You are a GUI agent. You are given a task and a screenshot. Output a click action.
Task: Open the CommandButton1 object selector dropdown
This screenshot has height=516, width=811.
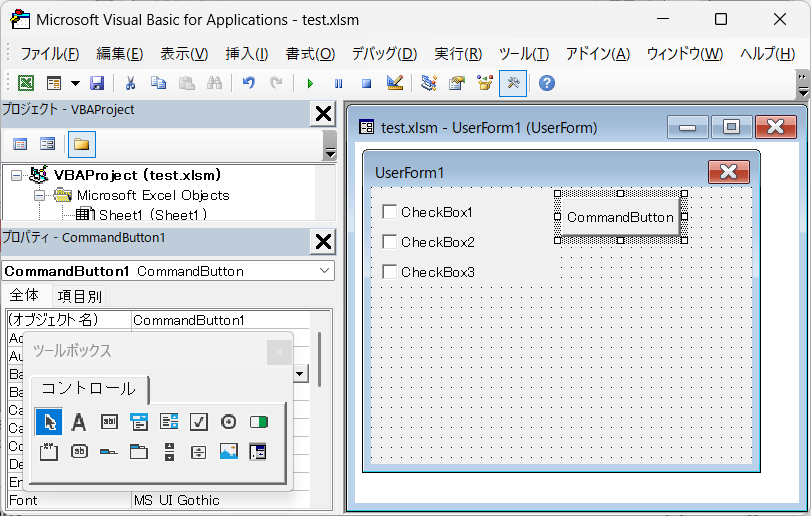pos(325,271)
